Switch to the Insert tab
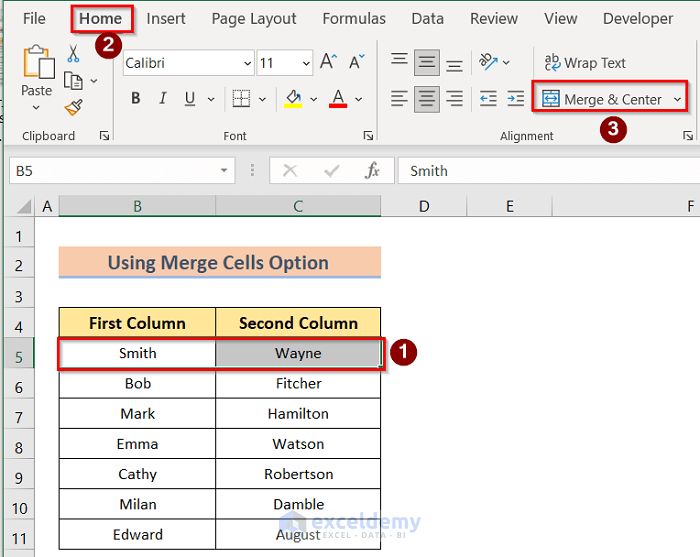 (166, 18)
